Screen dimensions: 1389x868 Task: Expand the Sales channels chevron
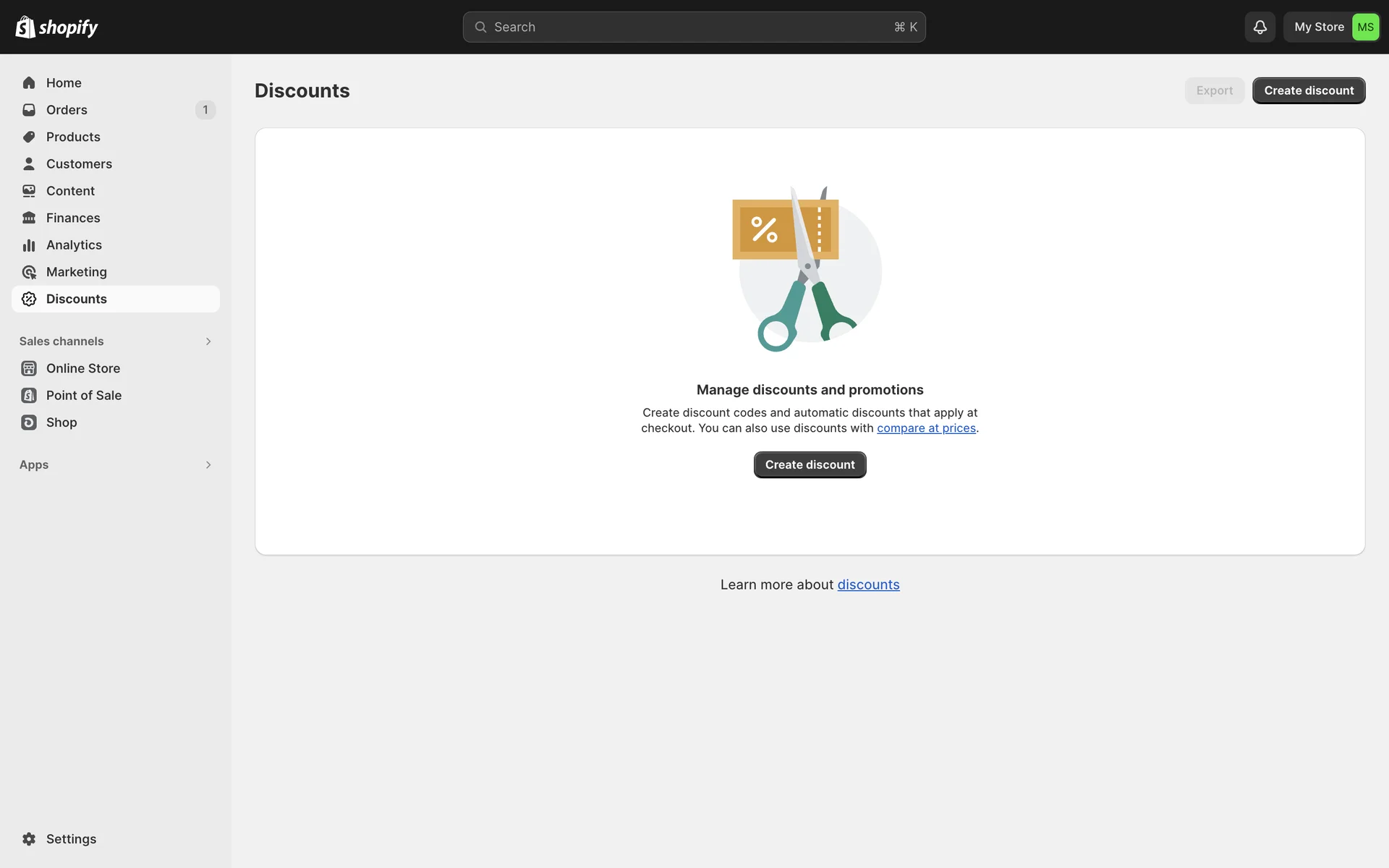pos(208,341)
